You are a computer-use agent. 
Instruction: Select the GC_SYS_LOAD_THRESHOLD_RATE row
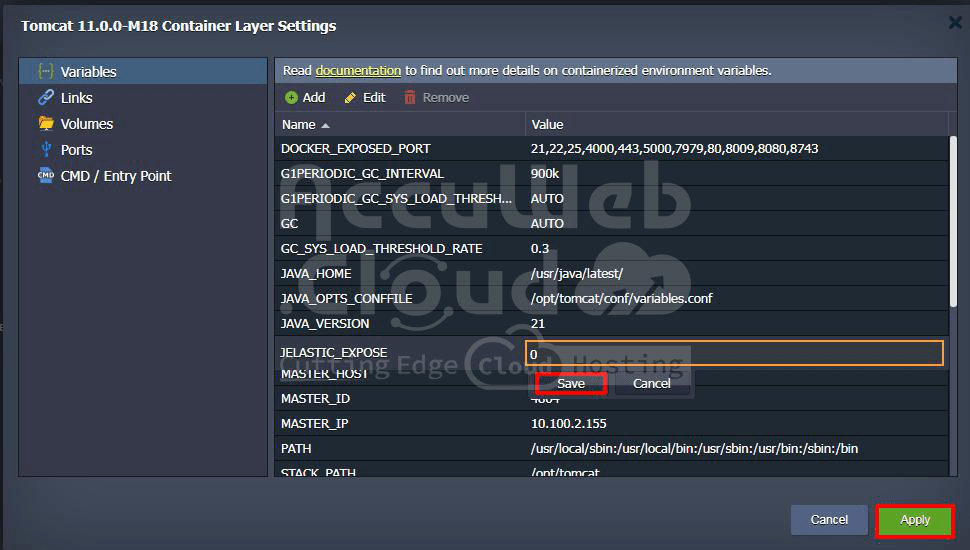click(612, 248)
